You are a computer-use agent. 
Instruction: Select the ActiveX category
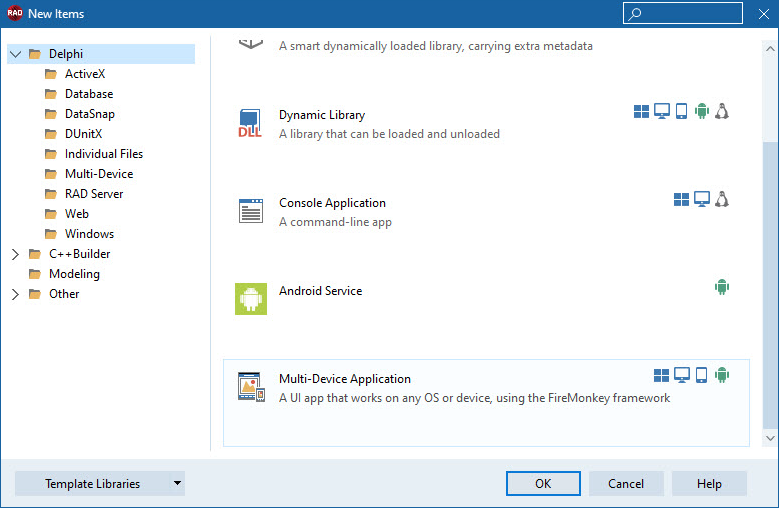pos(85,74)
